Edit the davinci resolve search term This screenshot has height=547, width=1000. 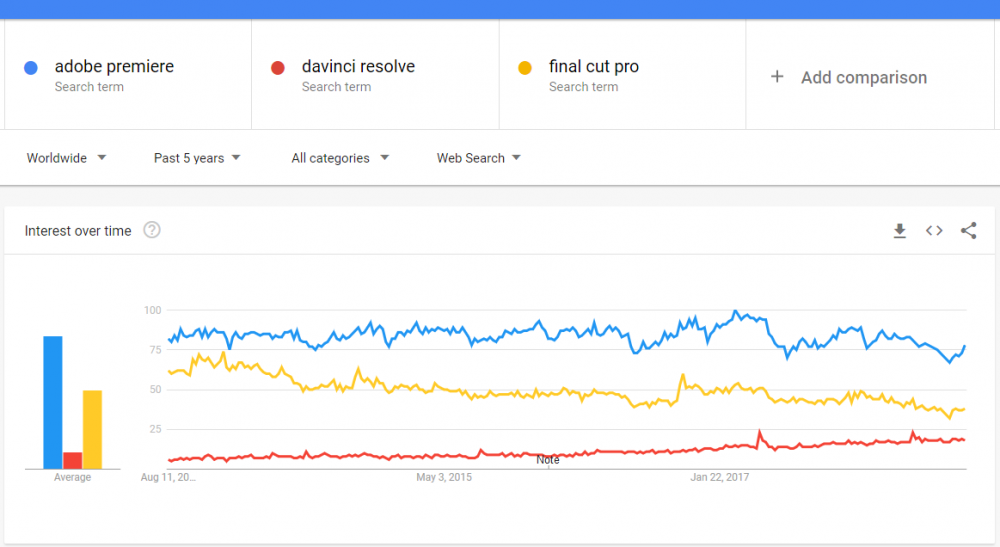358,67
